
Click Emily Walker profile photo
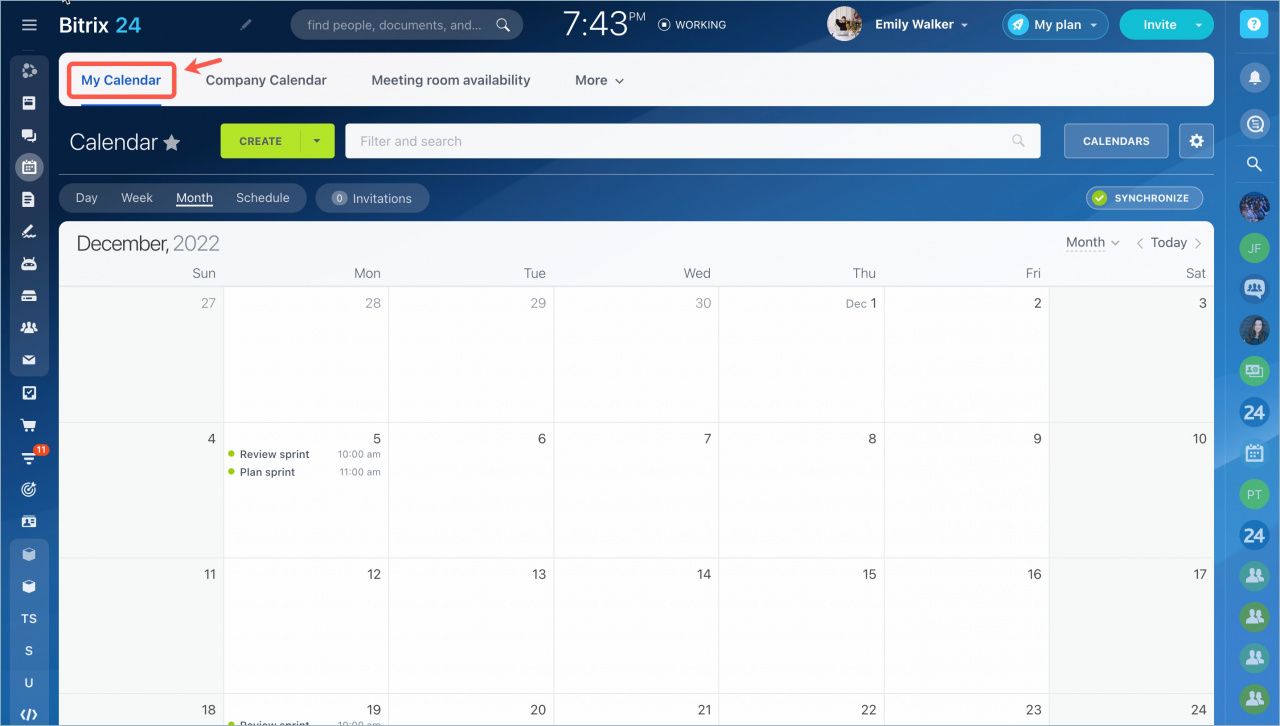click(845, 25)
